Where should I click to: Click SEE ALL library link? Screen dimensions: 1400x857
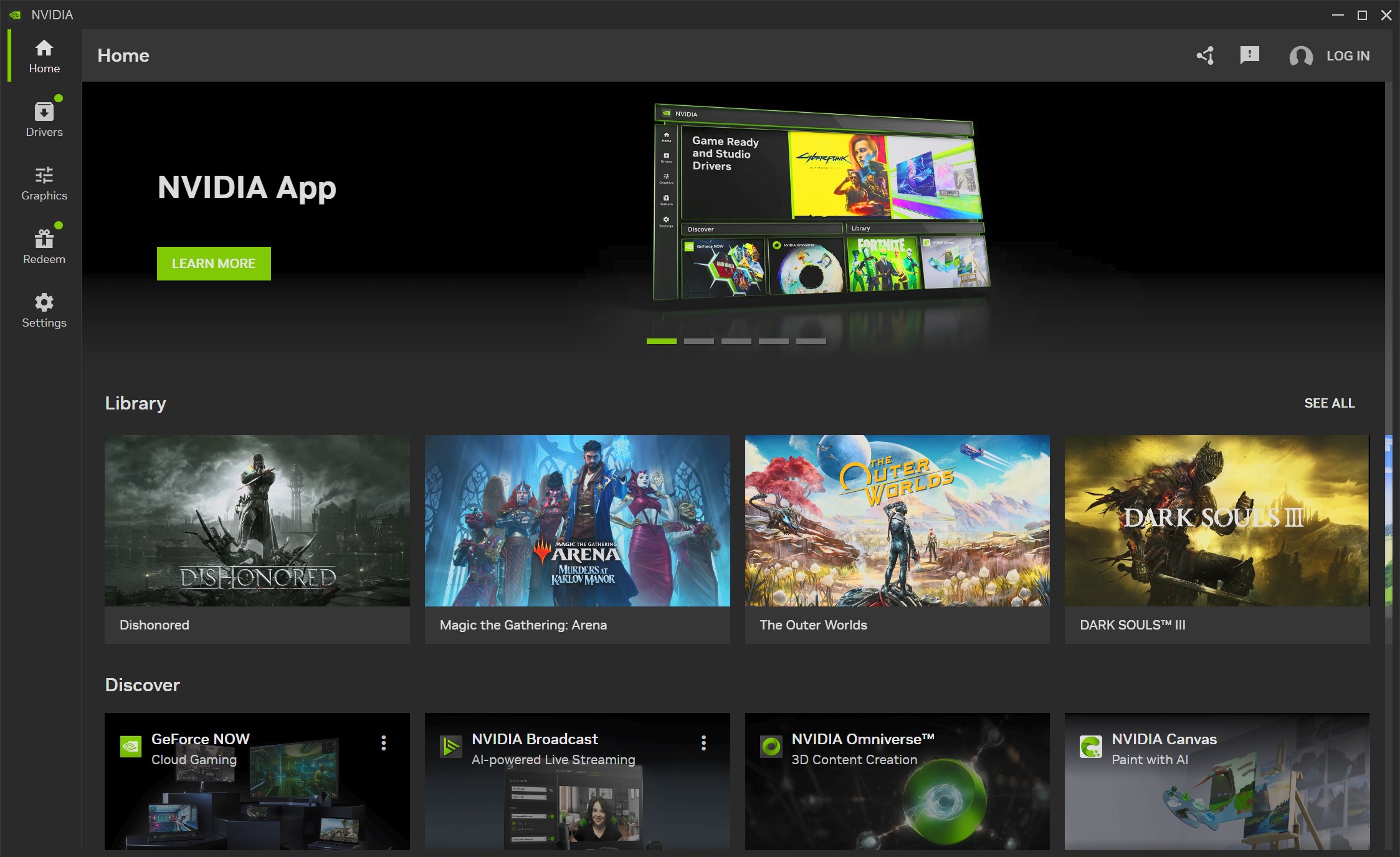click(1329, 404)
